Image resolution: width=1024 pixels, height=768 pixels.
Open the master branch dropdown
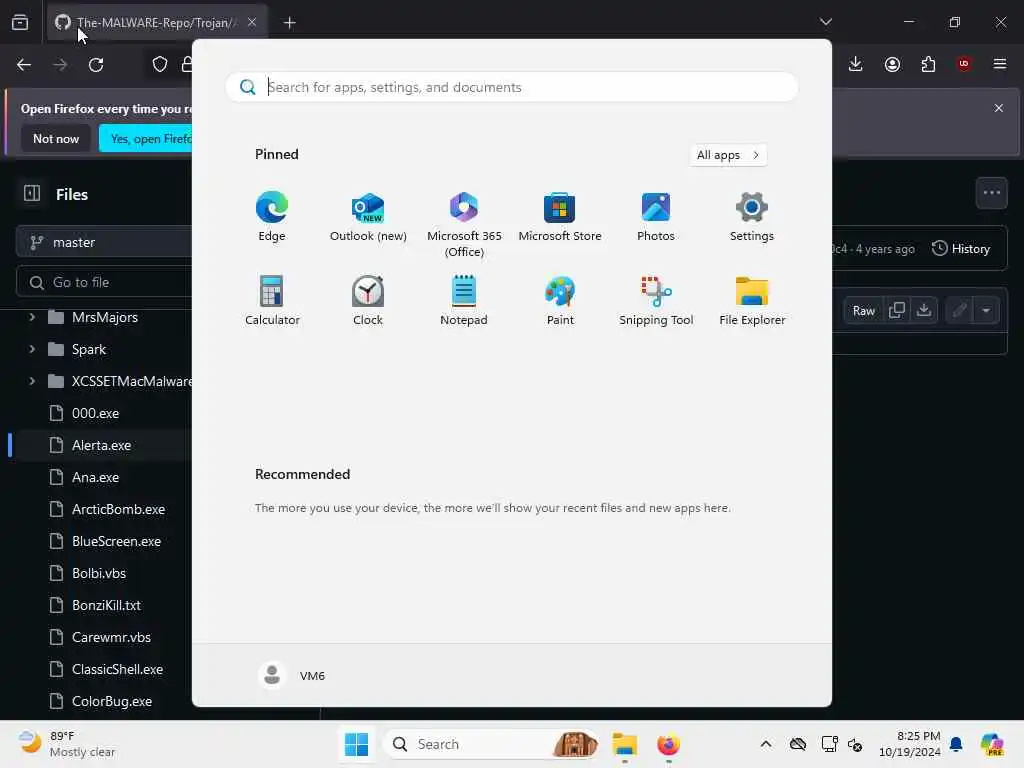(104, 242)
